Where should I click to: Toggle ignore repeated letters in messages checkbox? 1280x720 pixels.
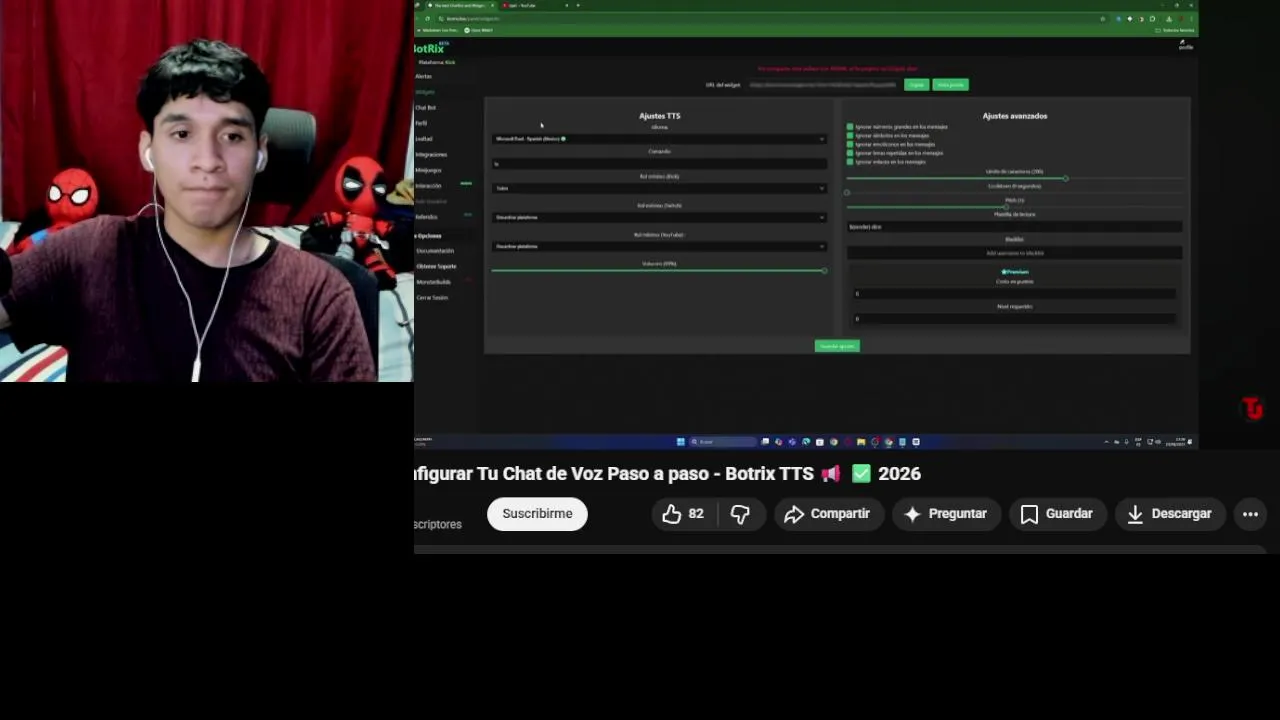(x=850, y=153)
